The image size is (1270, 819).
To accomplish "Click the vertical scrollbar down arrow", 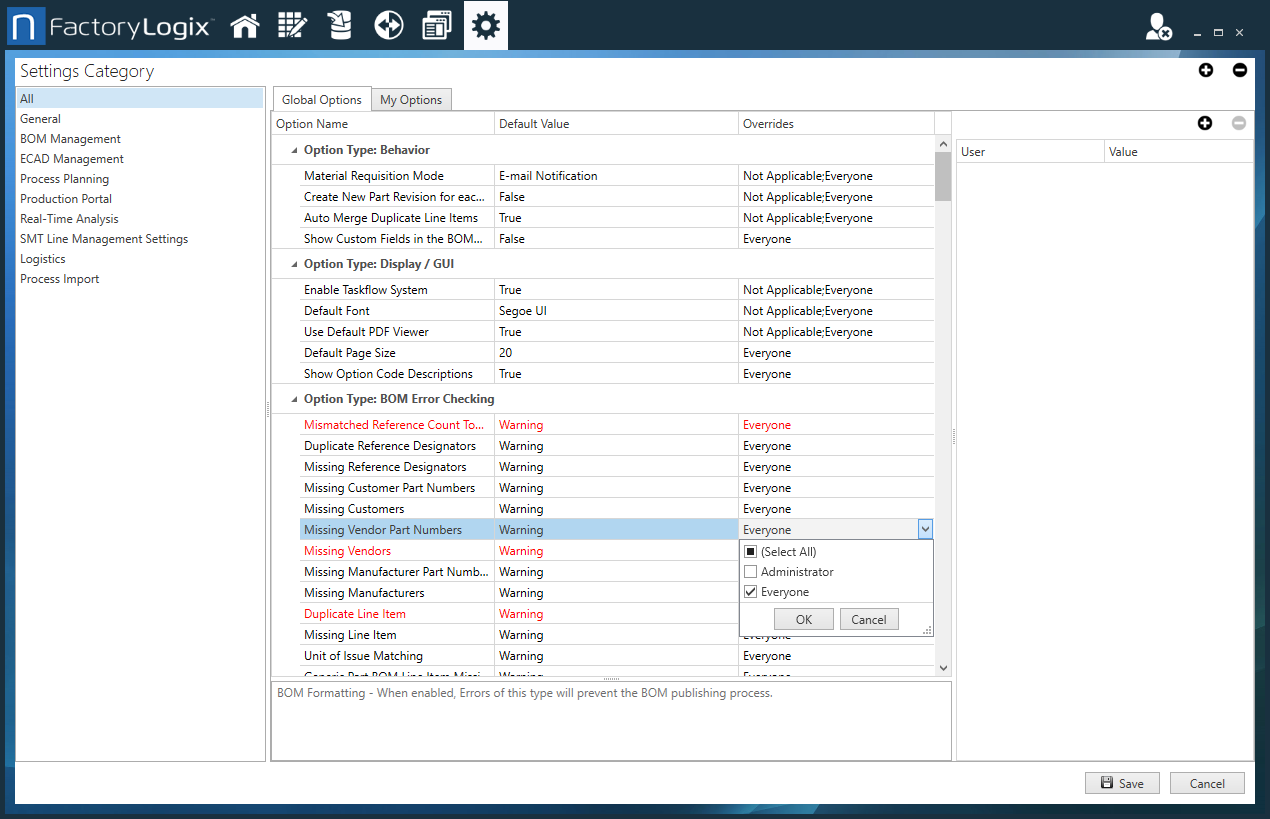I will point(941,667).
